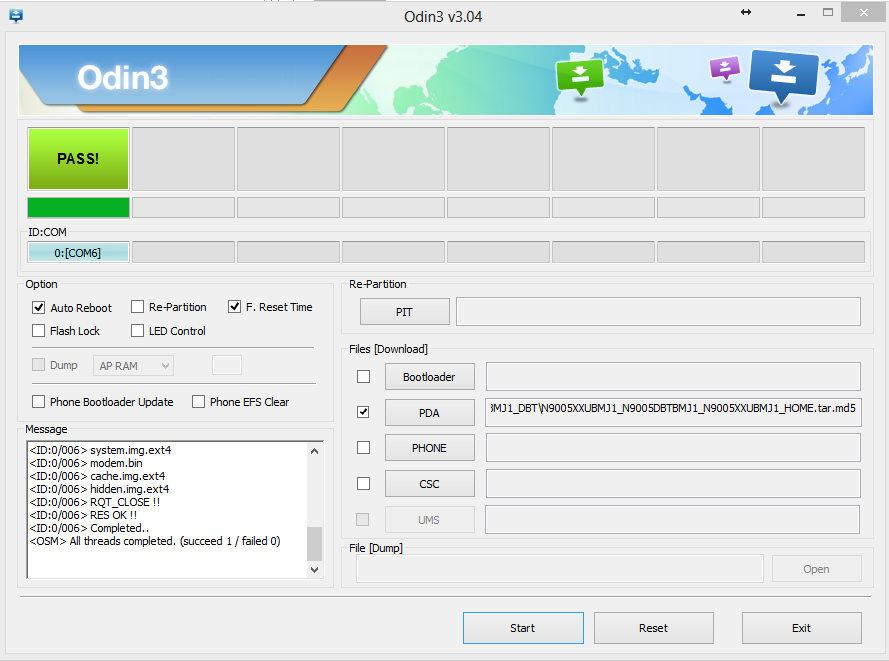
Task: Click the green download bubble icon in banner
Action: coord(579,77)
